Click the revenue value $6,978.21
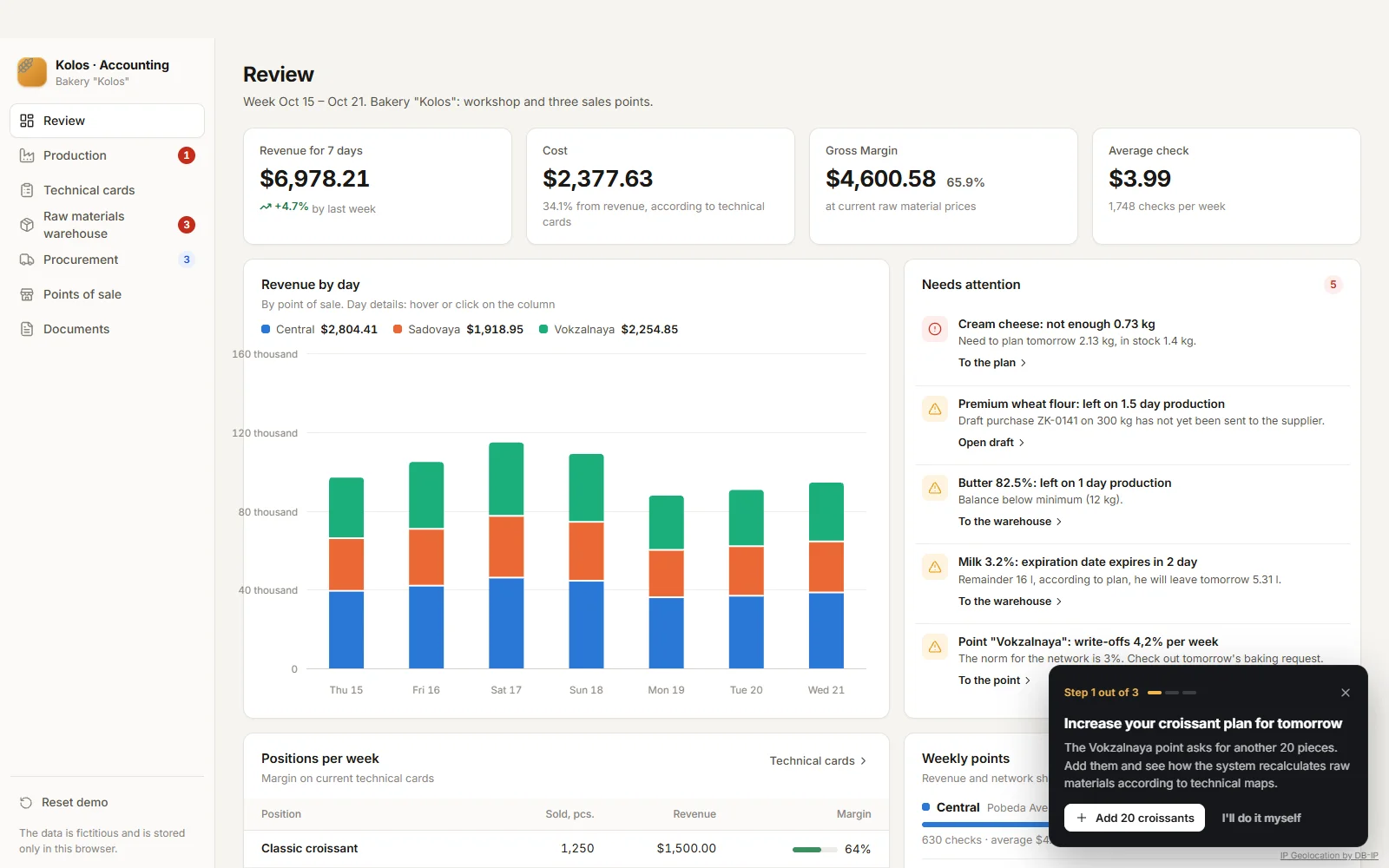 (314, 179)
